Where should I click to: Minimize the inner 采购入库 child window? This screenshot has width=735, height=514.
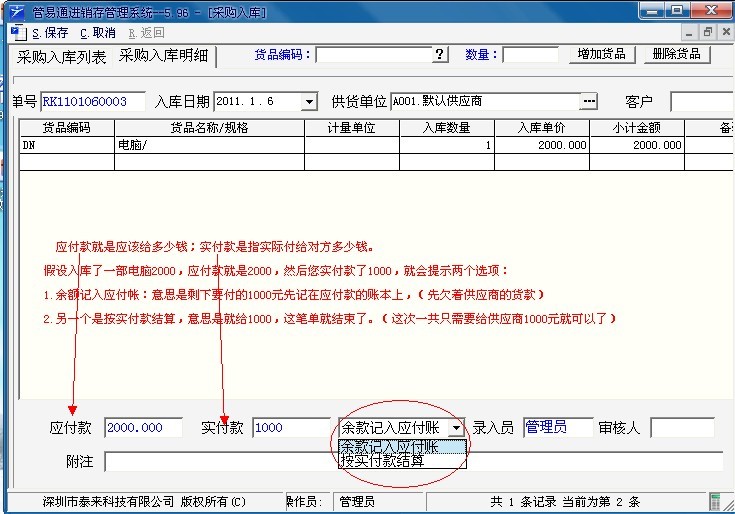point(689,32)
